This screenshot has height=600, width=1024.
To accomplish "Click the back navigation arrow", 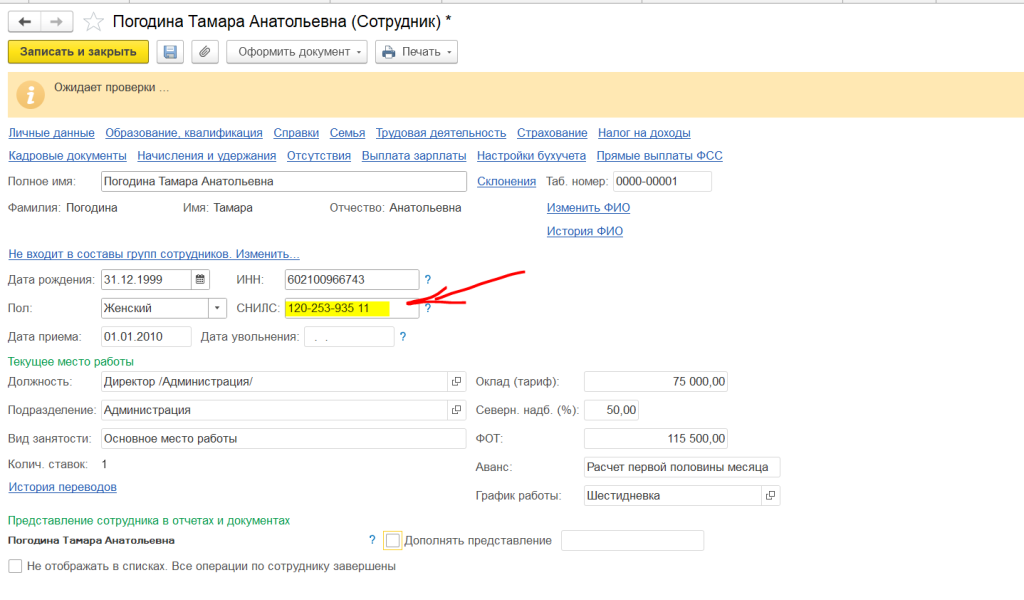I will pos(24,21).
